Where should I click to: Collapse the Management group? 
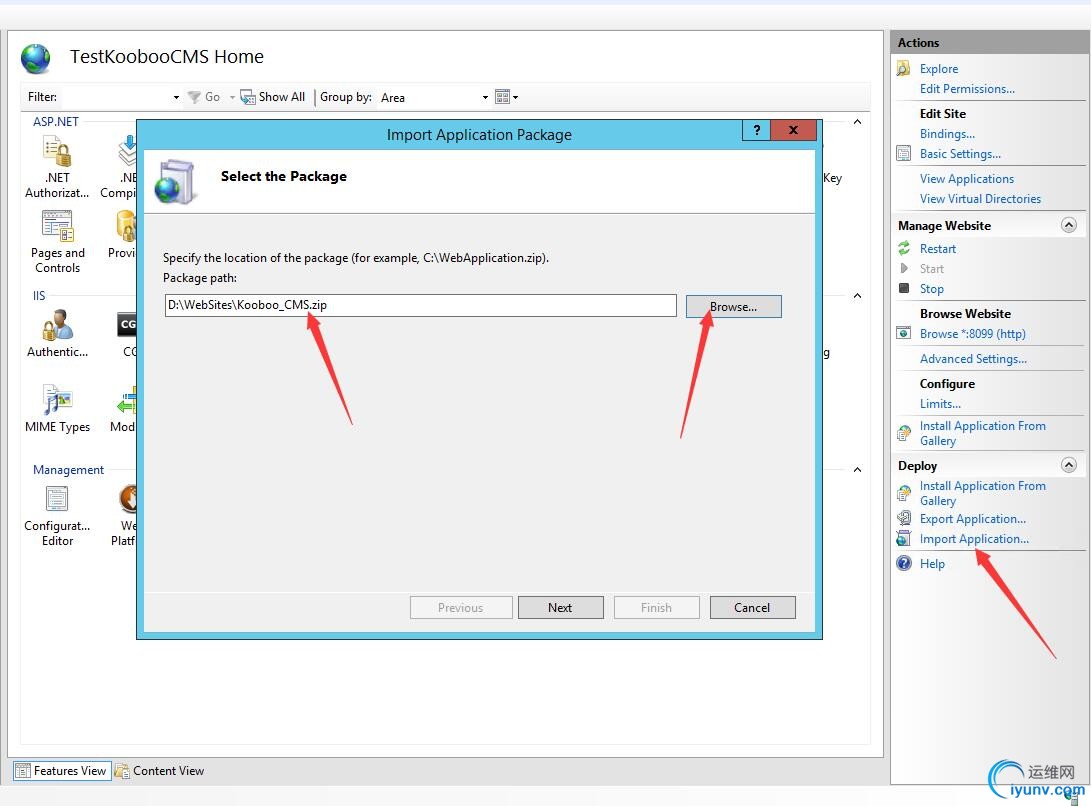pyautogui.click(x=857, y=470)
